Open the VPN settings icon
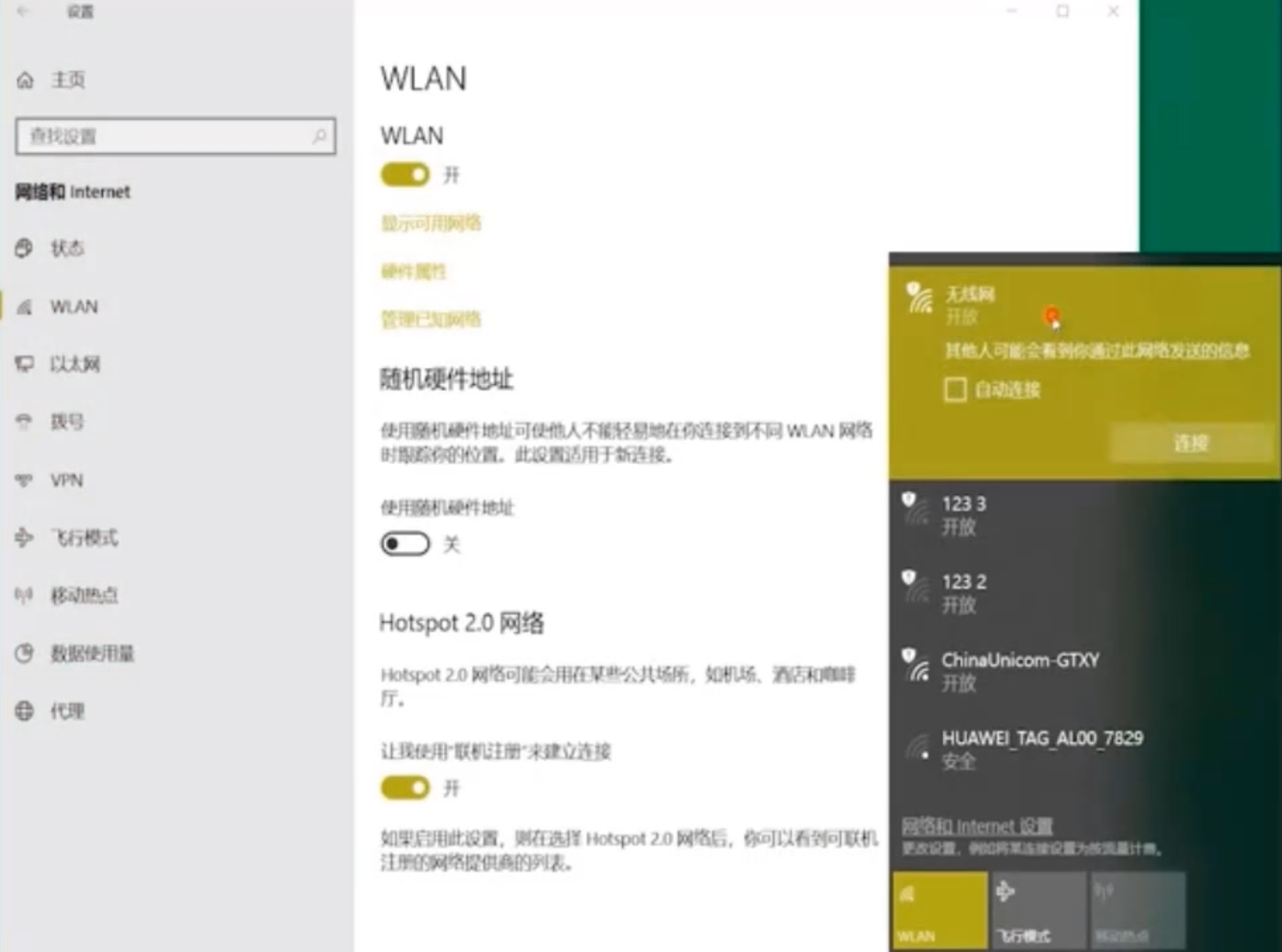The width and height of the screenshot is (1282, 952). tap(25, 480)
